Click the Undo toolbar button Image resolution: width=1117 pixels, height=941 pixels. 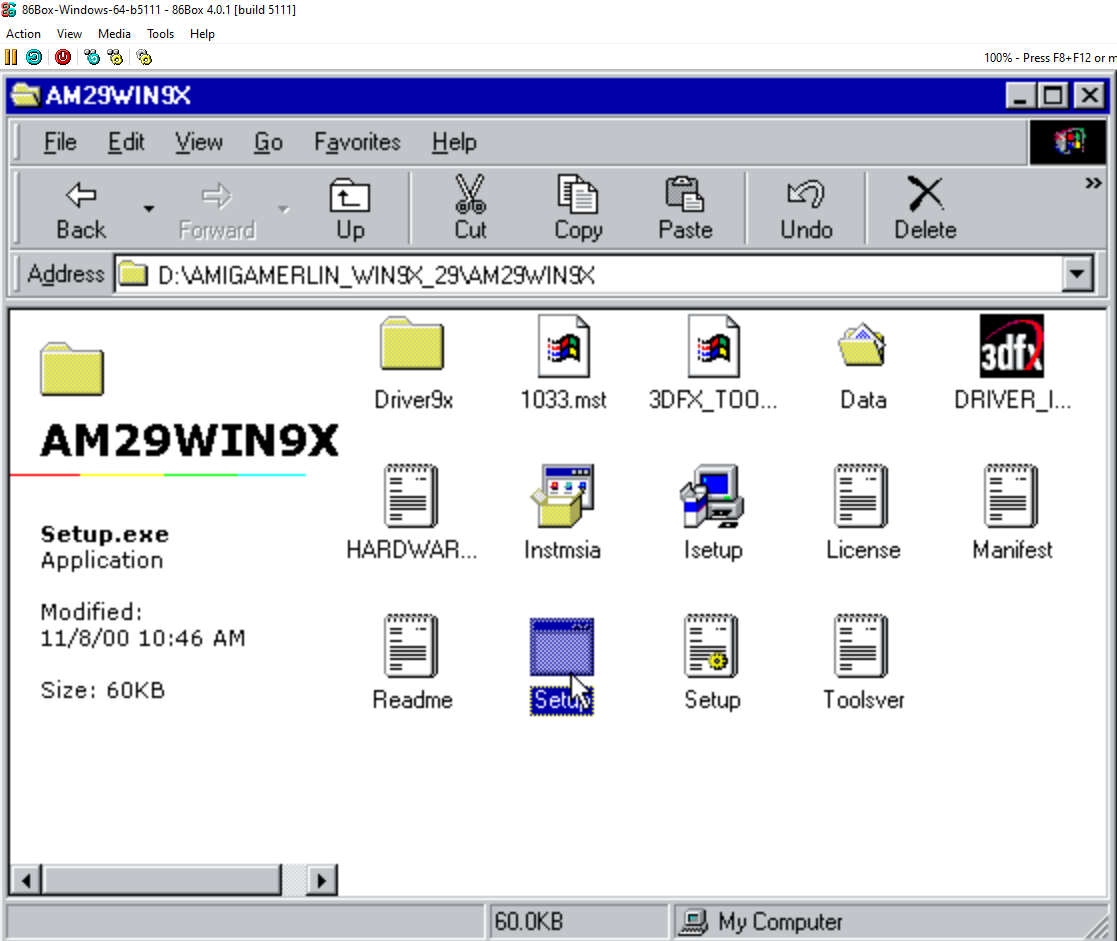coord(806,209)
